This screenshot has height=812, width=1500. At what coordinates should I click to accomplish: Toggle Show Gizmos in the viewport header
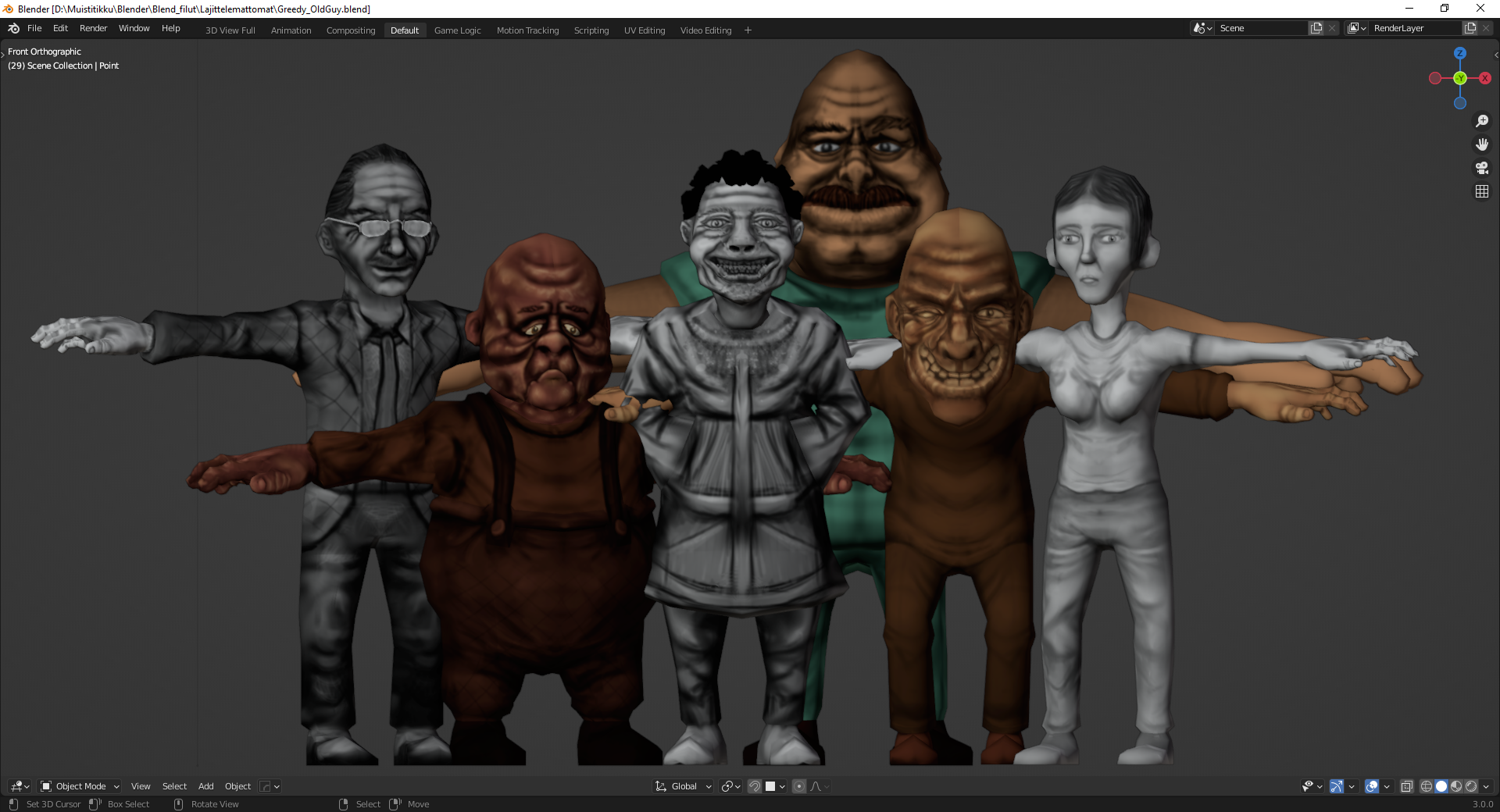[1336, 786]
